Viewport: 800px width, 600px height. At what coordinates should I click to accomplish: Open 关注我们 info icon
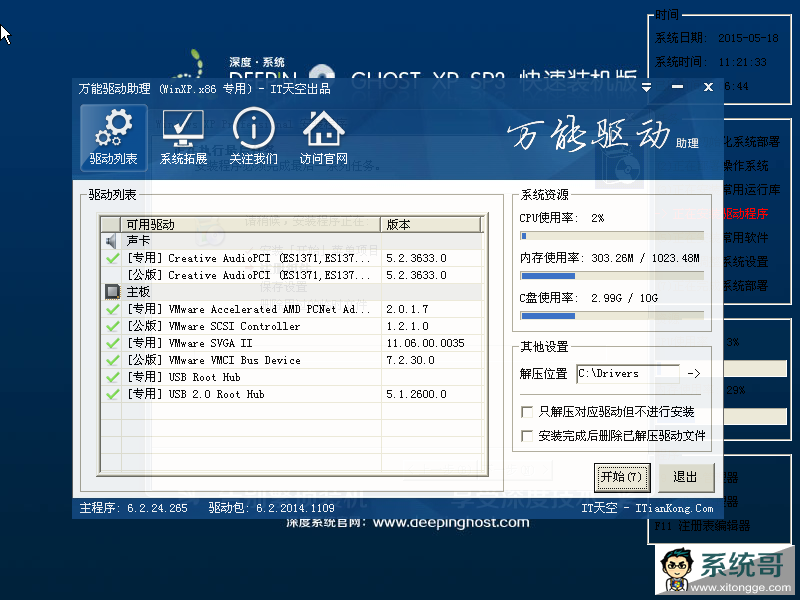coord(254,137)
